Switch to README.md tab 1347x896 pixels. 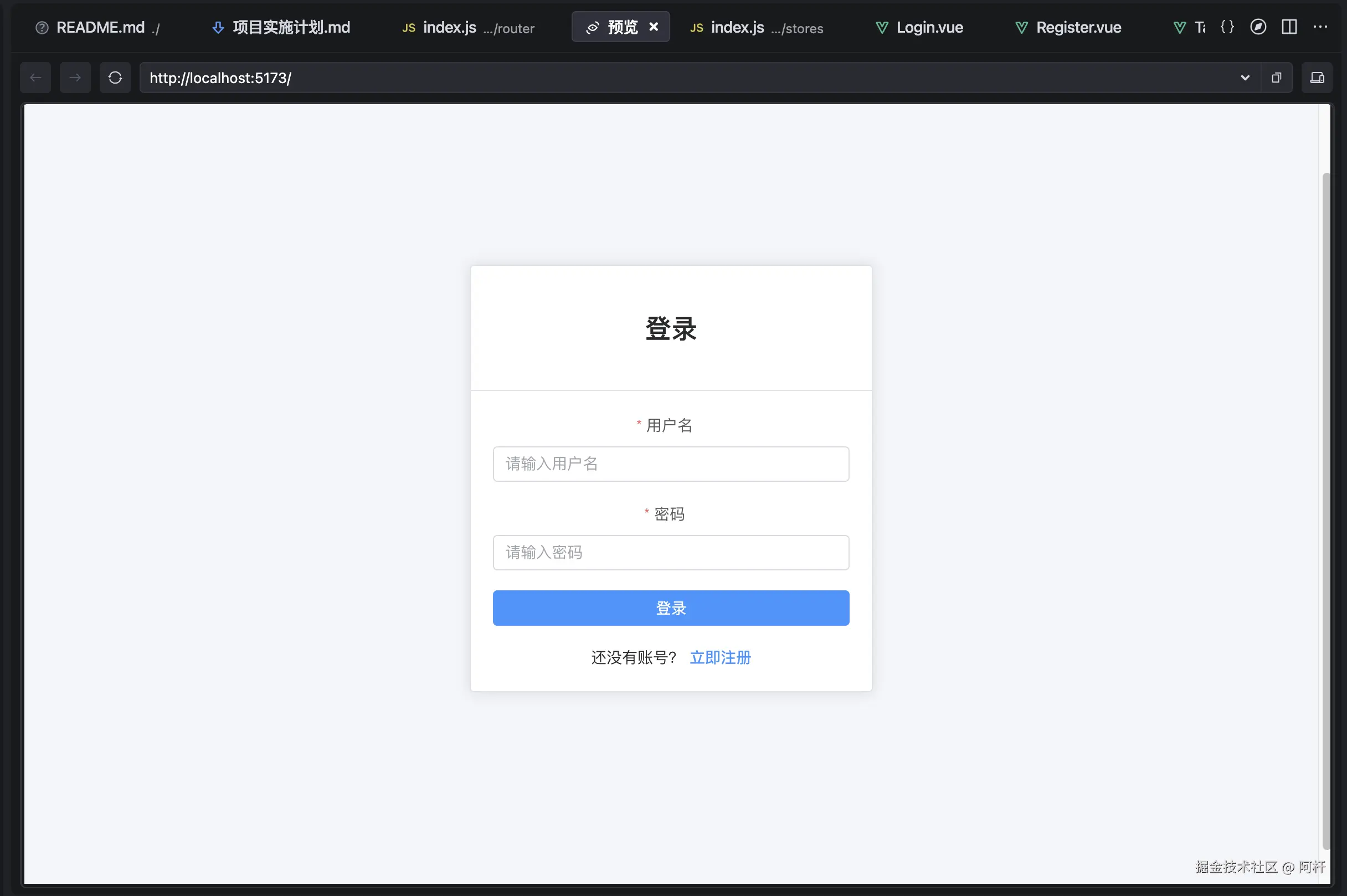pyautogui.click(x=100, y=28)
